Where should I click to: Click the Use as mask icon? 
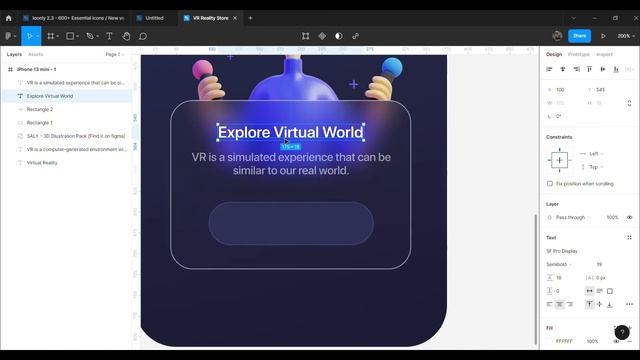tap(339, 36)
